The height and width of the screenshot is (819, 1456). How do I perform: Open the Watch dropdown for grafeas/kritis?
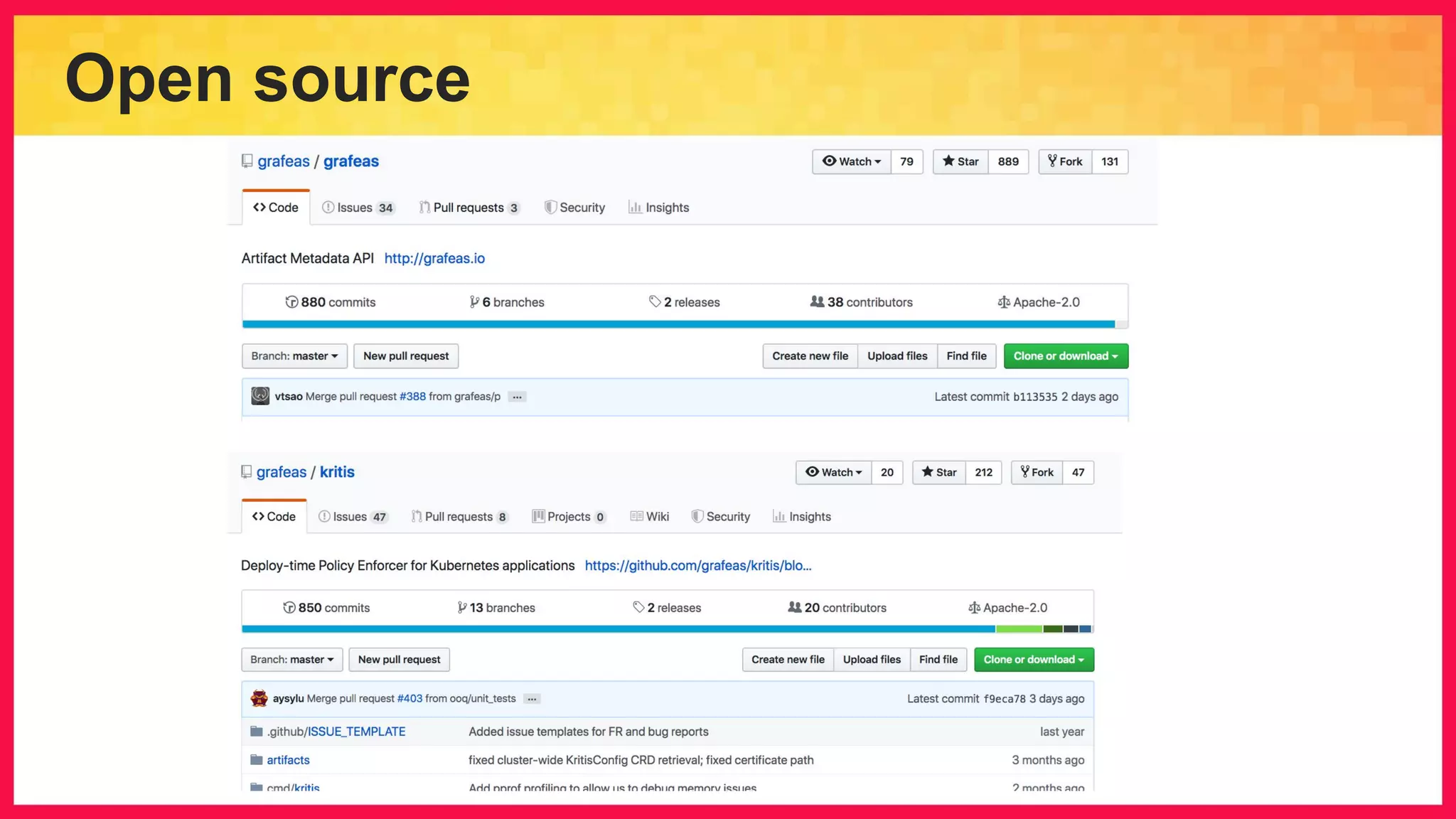click(833, 472)
